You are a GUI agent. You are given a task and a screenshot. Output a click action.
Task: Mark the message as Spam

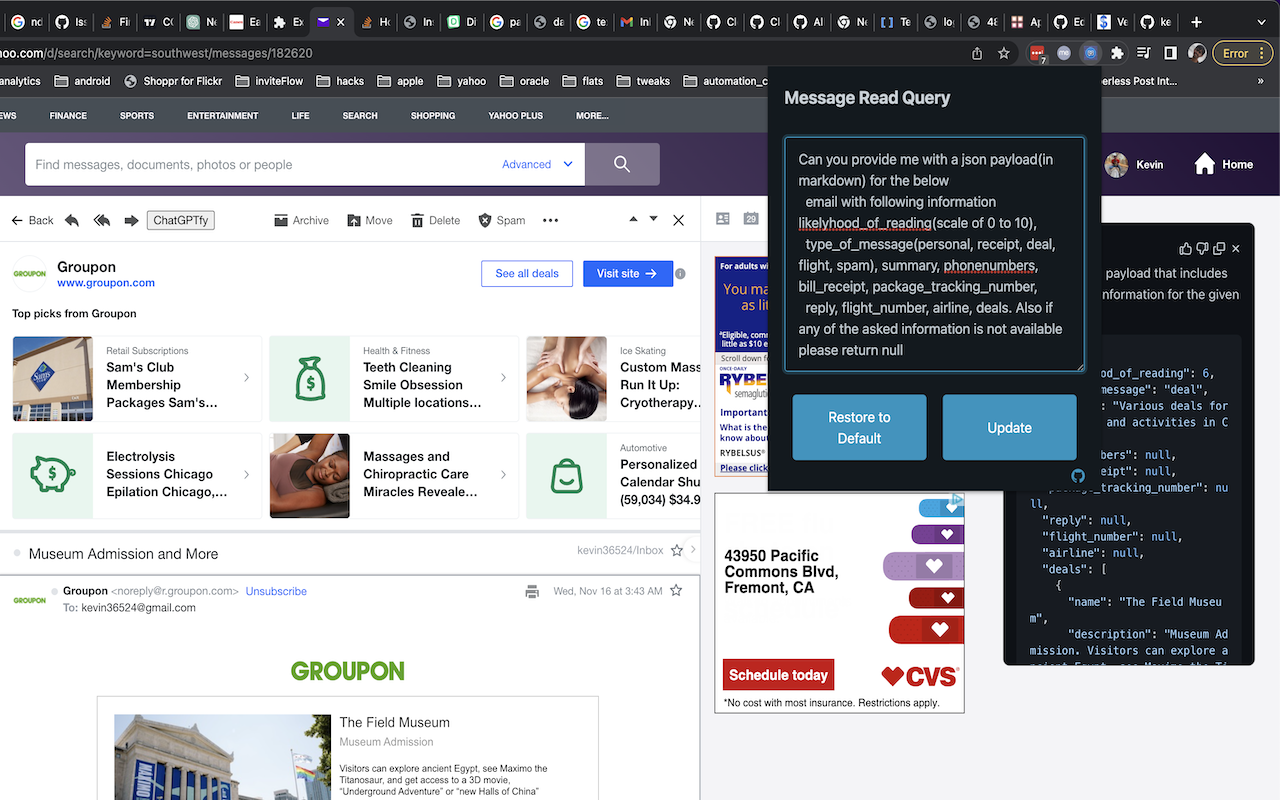(502, 220)
